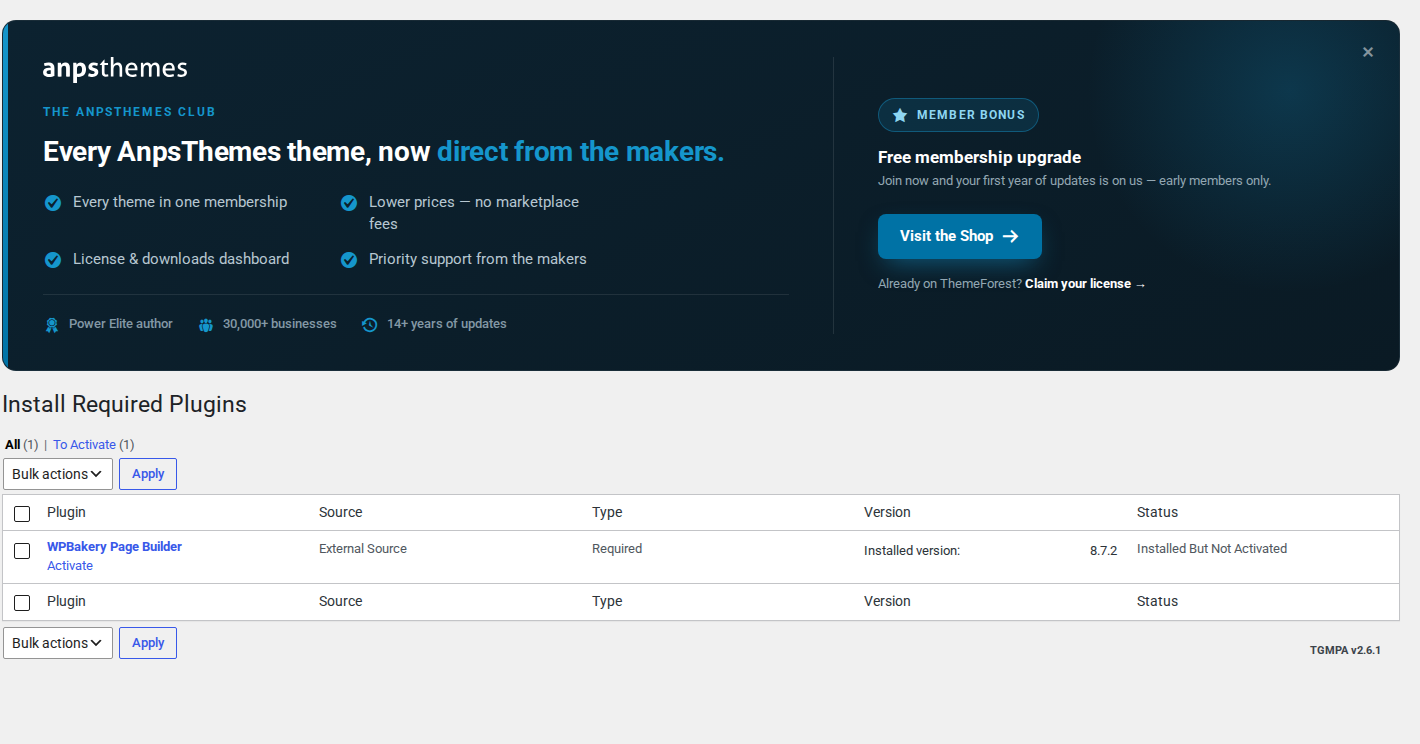Click checkmark icon beside Lower prices
Viewport: 1420px width, 744px height.
point(349,203)
